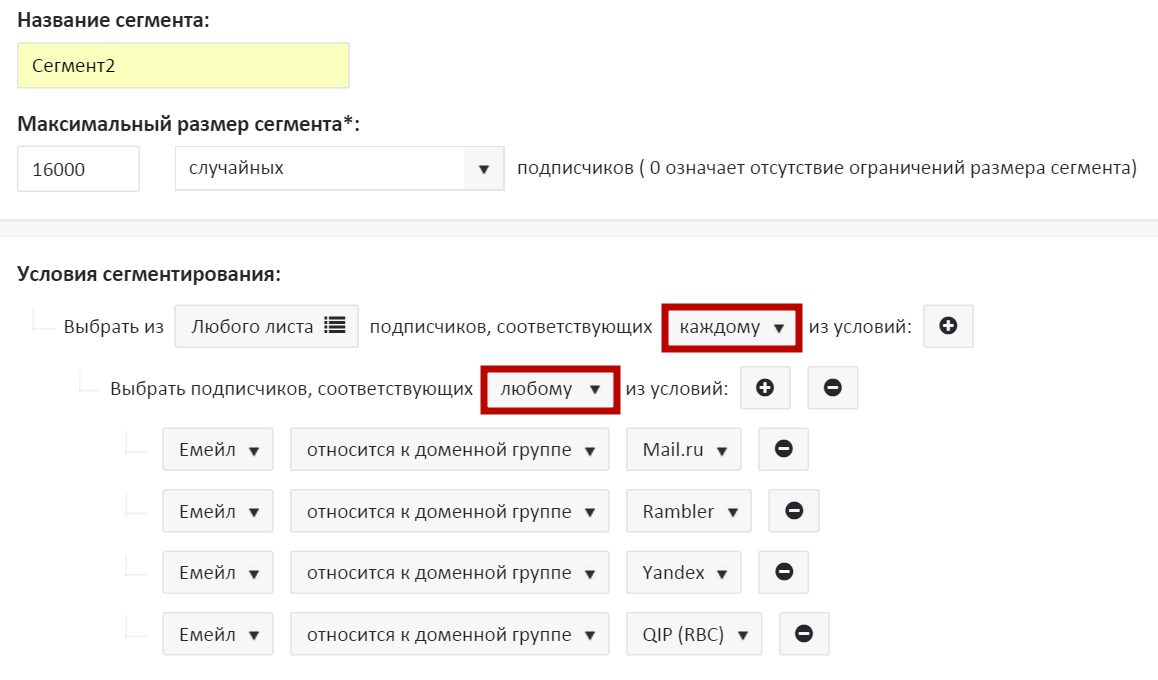Open 'относится к доменной группе' dropdown in Rambler row

point(449,511)
